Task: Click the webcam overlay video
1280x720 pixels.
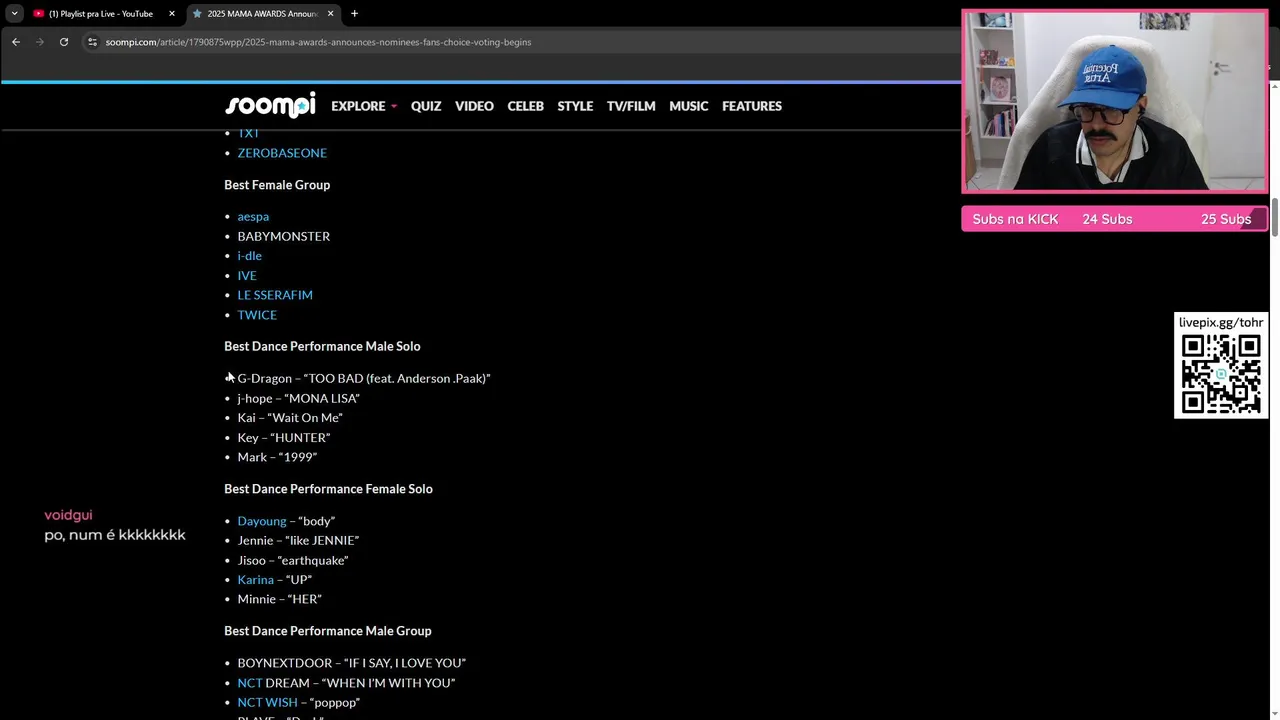Action: coord(1115,101)
